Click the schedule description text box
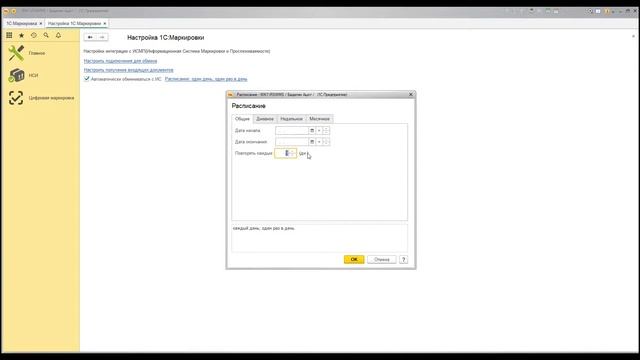Viewport: 640px width, 360px height. coord(319,238)
